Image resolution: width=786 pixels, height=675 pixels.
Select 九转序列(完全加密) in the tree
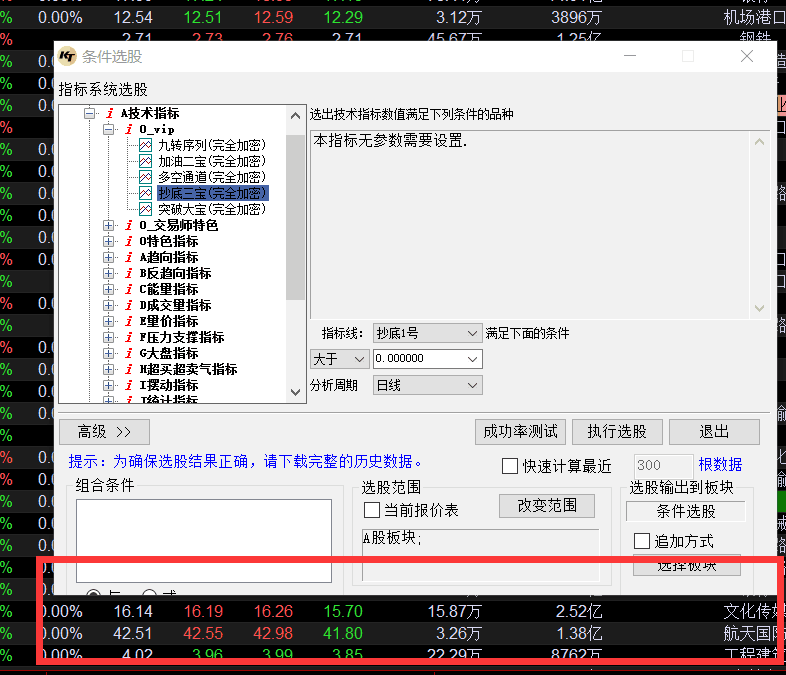coord(212,145)
